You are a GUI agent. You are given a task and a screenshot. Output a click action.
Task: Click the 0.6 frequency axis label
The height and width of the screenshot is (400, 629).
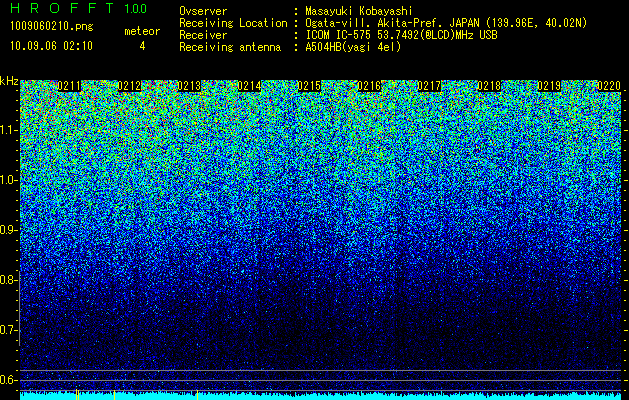[8, 380]
